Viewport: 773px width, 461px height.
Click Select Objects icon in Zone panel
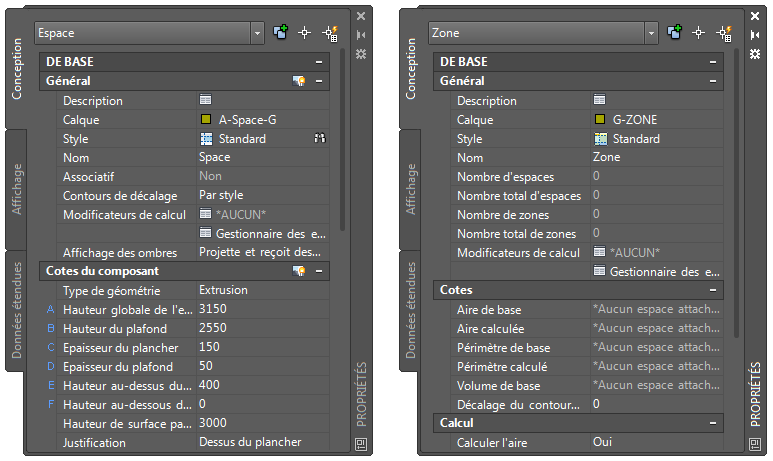click(x=701, y=33)
